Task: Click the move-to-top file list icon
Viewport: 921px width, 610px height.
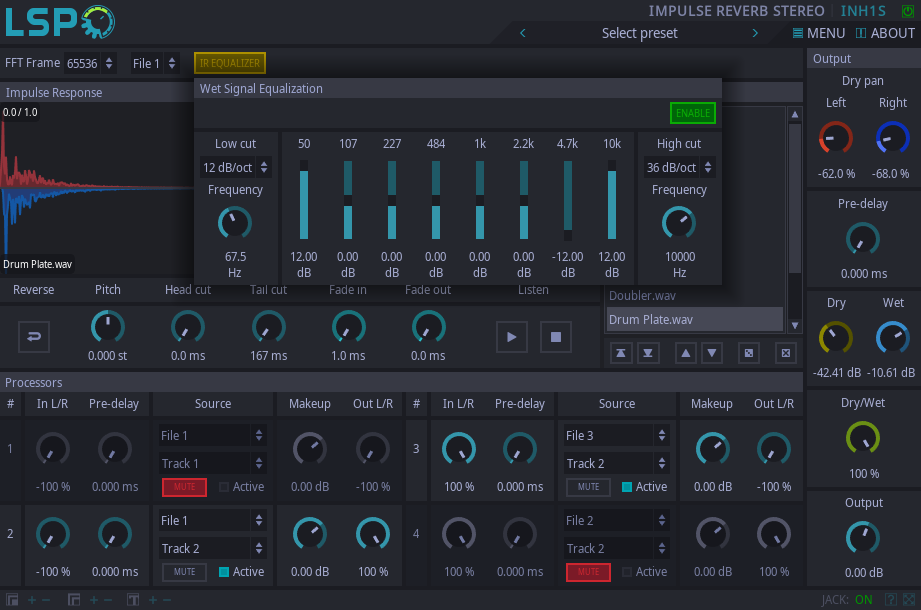Action: pos(621,352)
